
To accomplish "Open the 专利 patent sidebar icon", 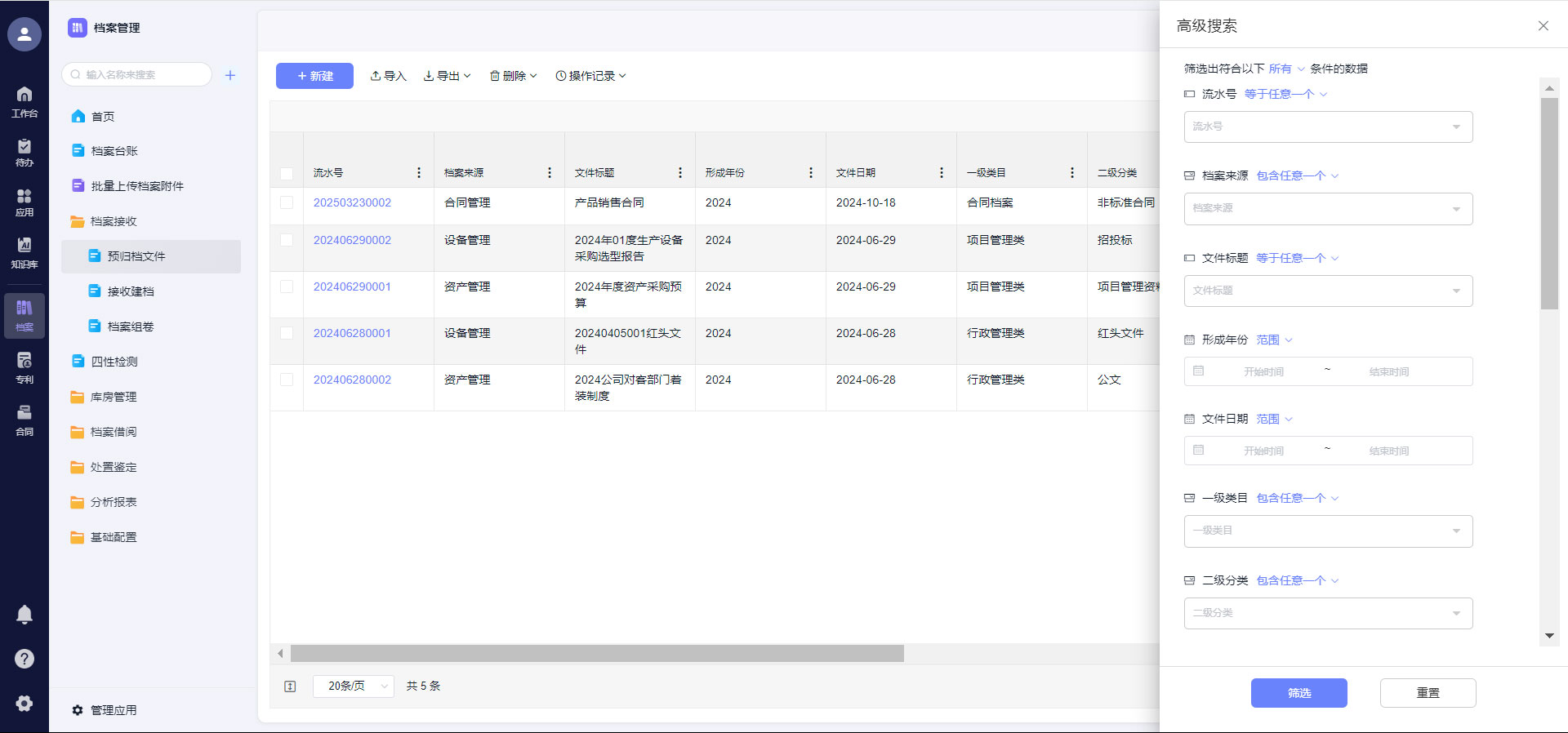I will tap(24, 367).
